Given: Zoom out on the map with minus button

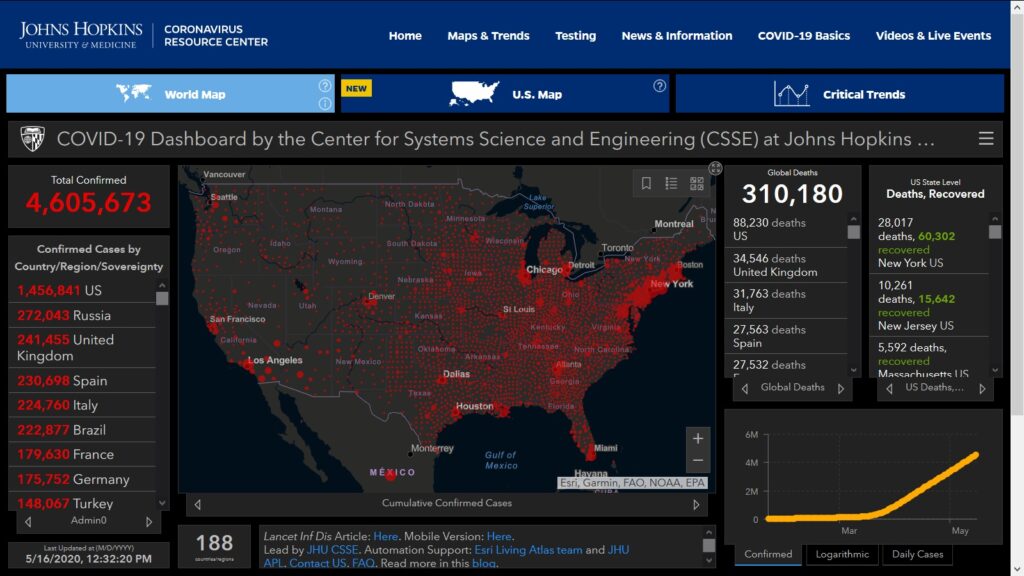Looking at the screenshot, I should pyautogui.click(x=697, y=460).
